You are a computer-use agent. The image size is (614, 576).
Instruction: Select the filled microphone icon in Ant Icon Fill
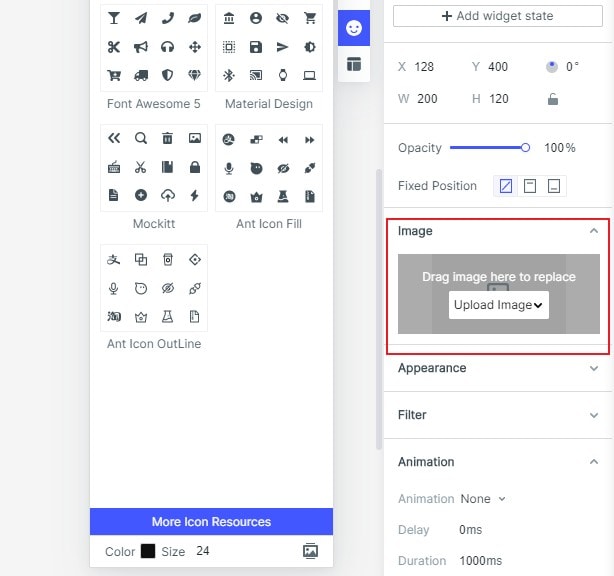point(229,169)
